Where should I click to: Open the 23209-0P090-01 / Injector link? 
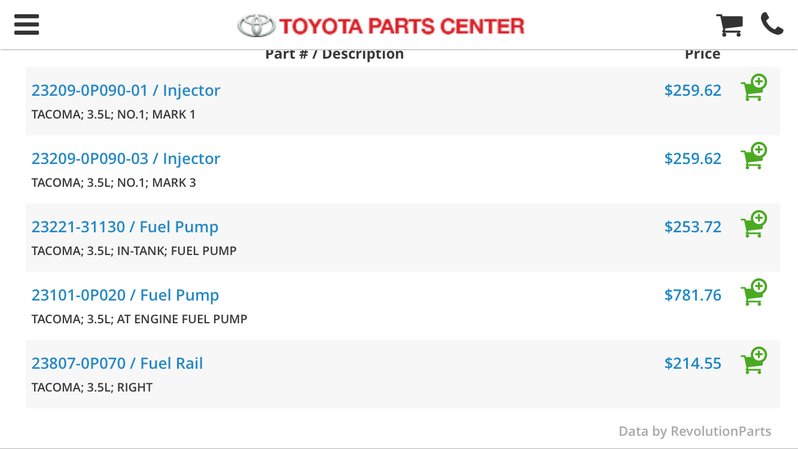[x=126, y=90]
